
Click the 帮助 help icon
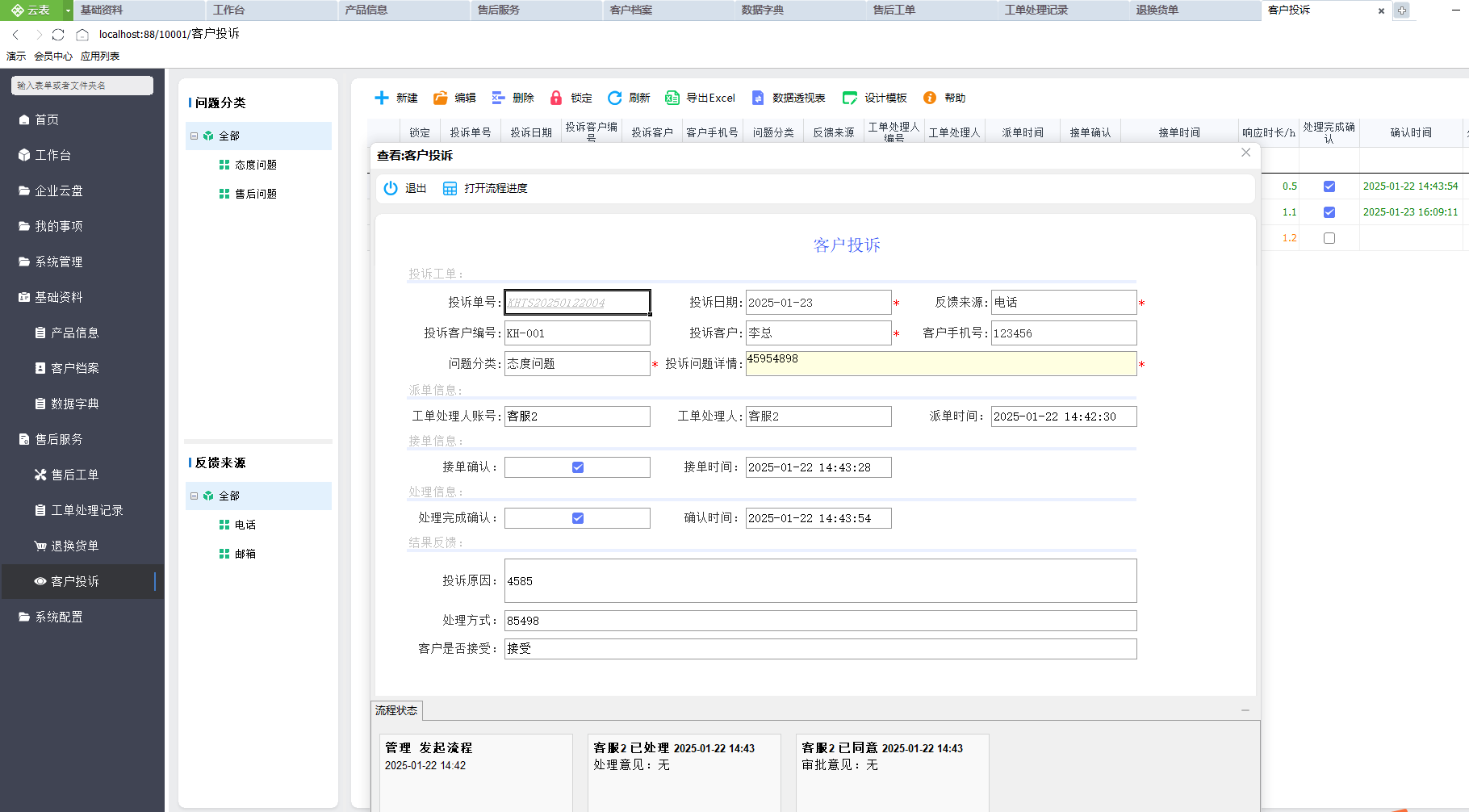click(x=930, y=98)
